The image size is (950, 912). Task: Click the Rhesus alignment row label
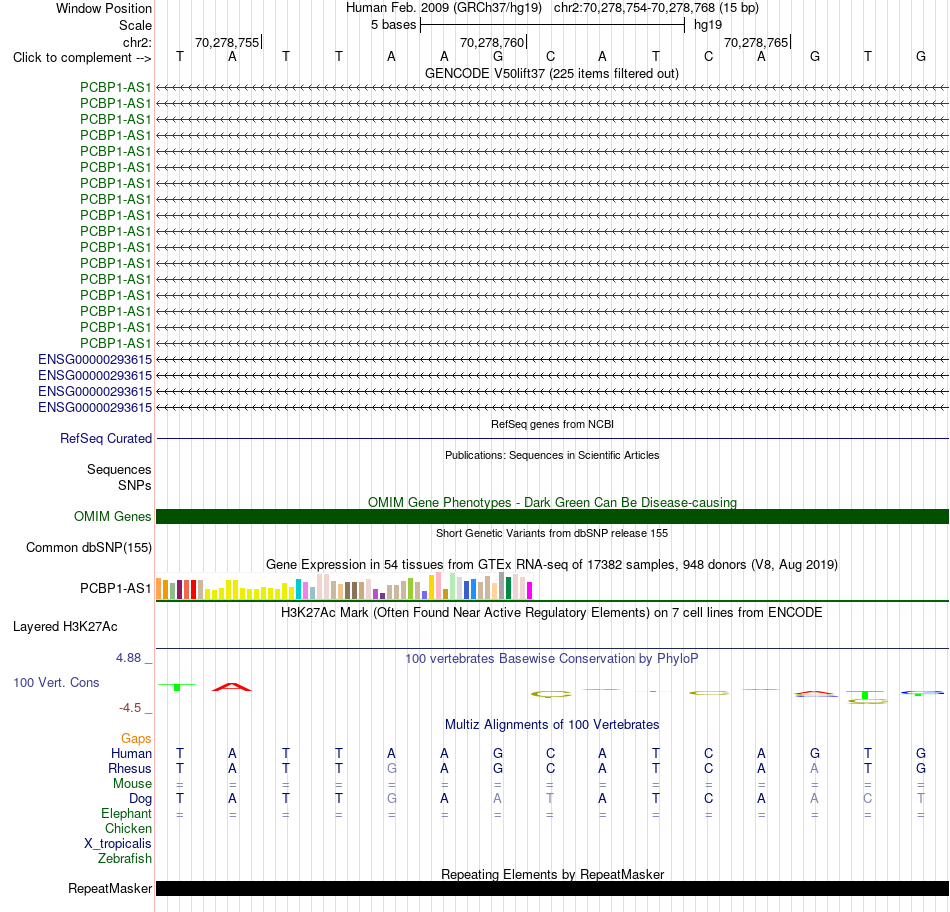pos(130,768)
